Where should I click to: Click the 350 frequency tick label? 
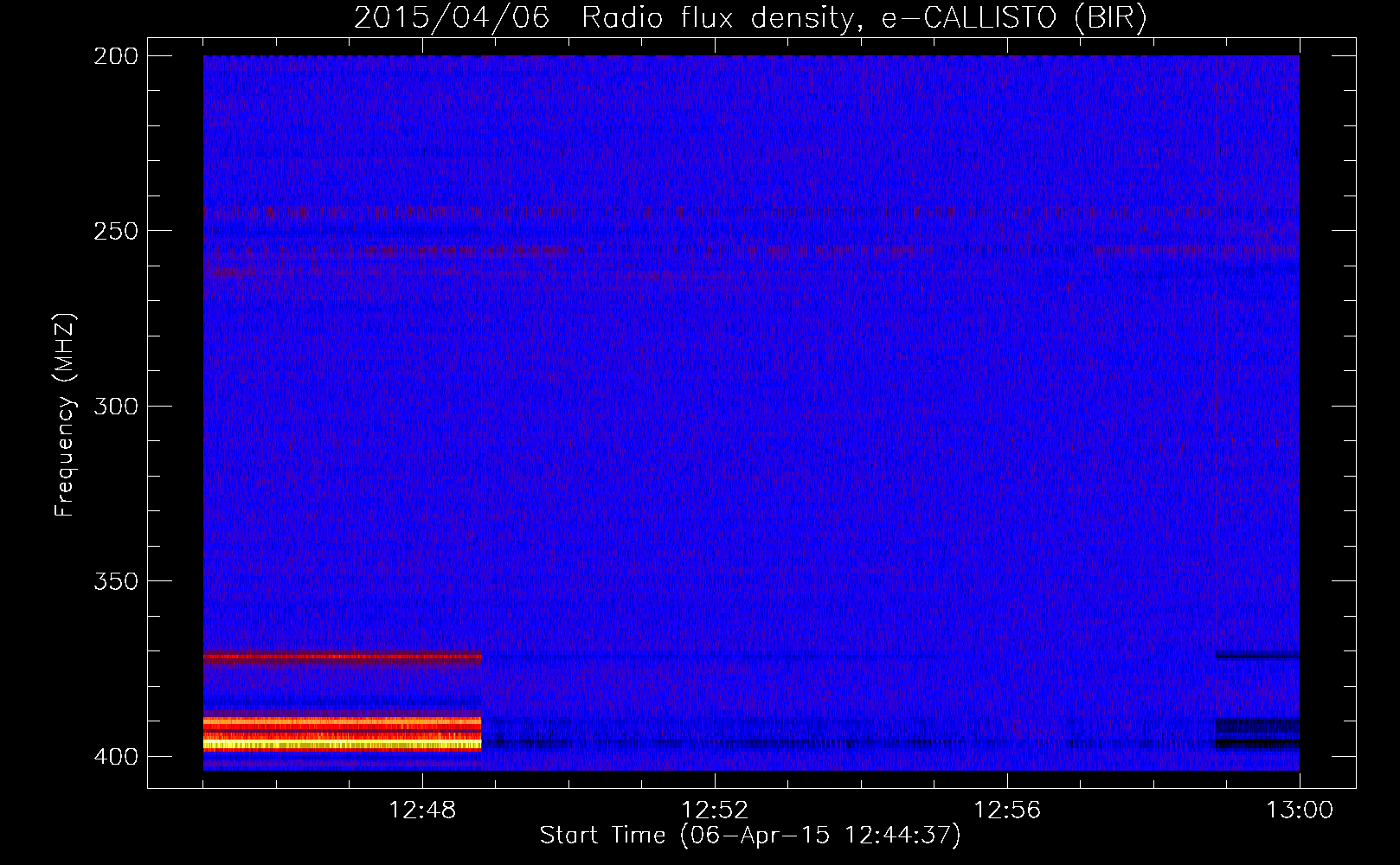[x=116, y=581]
